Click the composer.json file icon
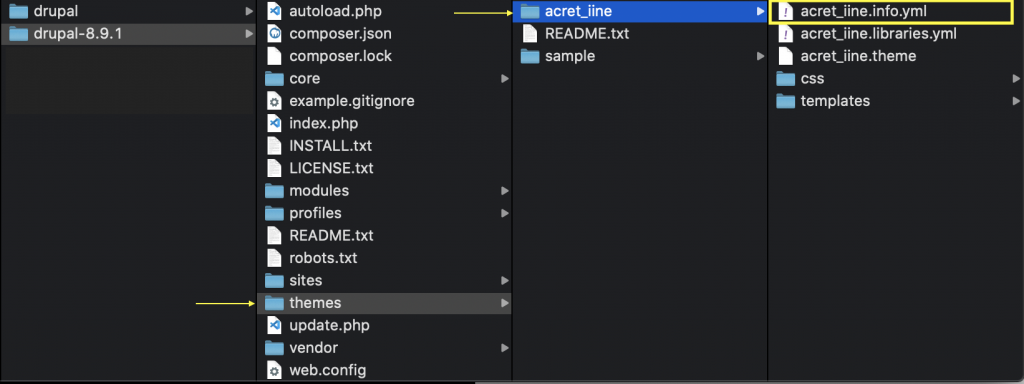 (274, 33)
